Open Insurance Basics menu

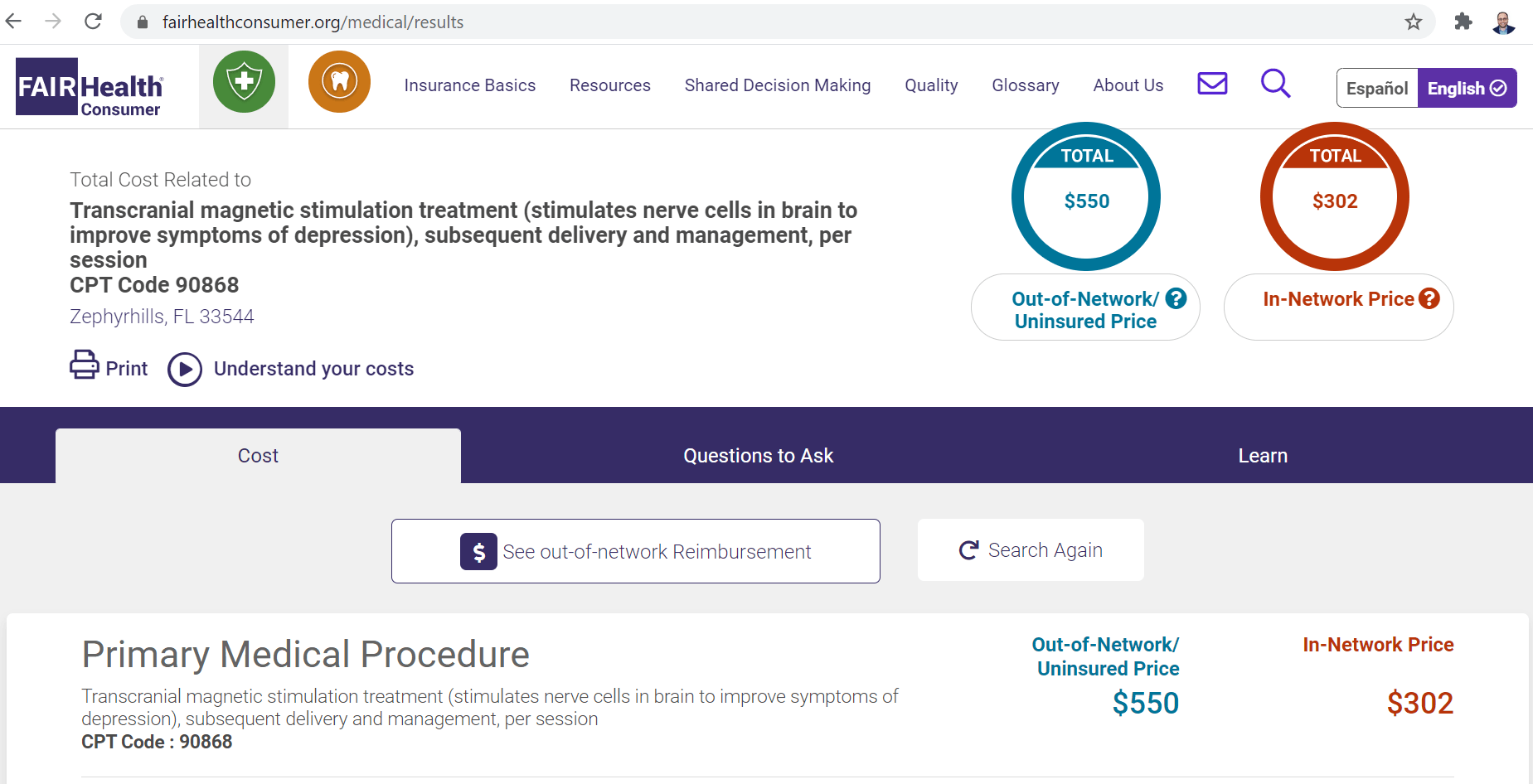coord(469,85)
